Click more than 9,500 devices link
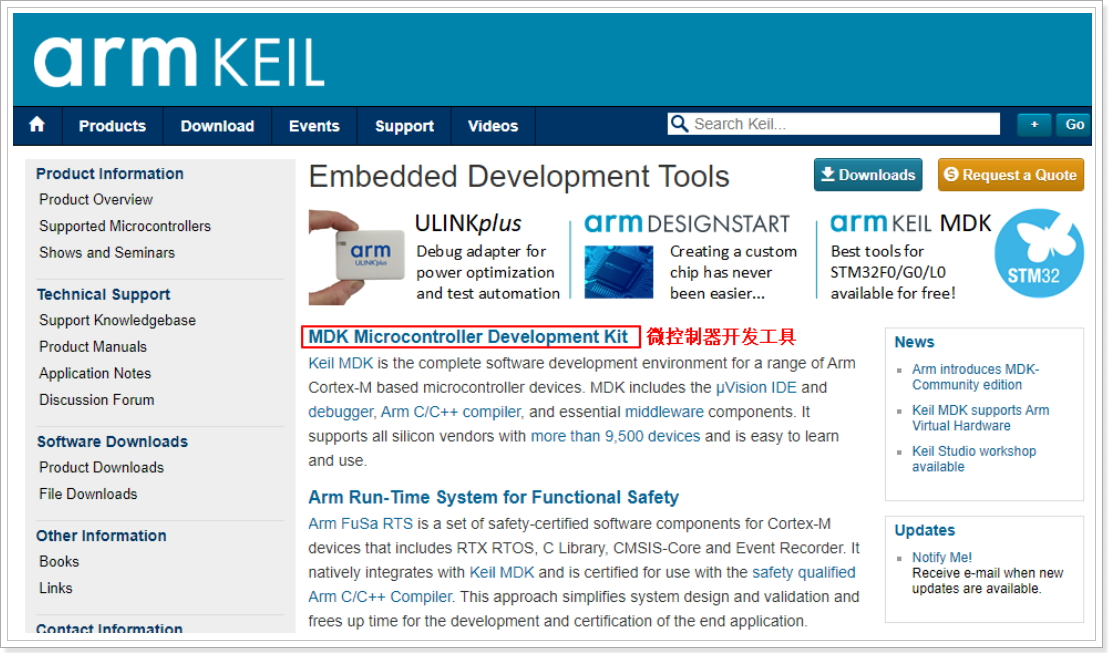Screen dimensions: 1108x653 [x=615, y=436]
